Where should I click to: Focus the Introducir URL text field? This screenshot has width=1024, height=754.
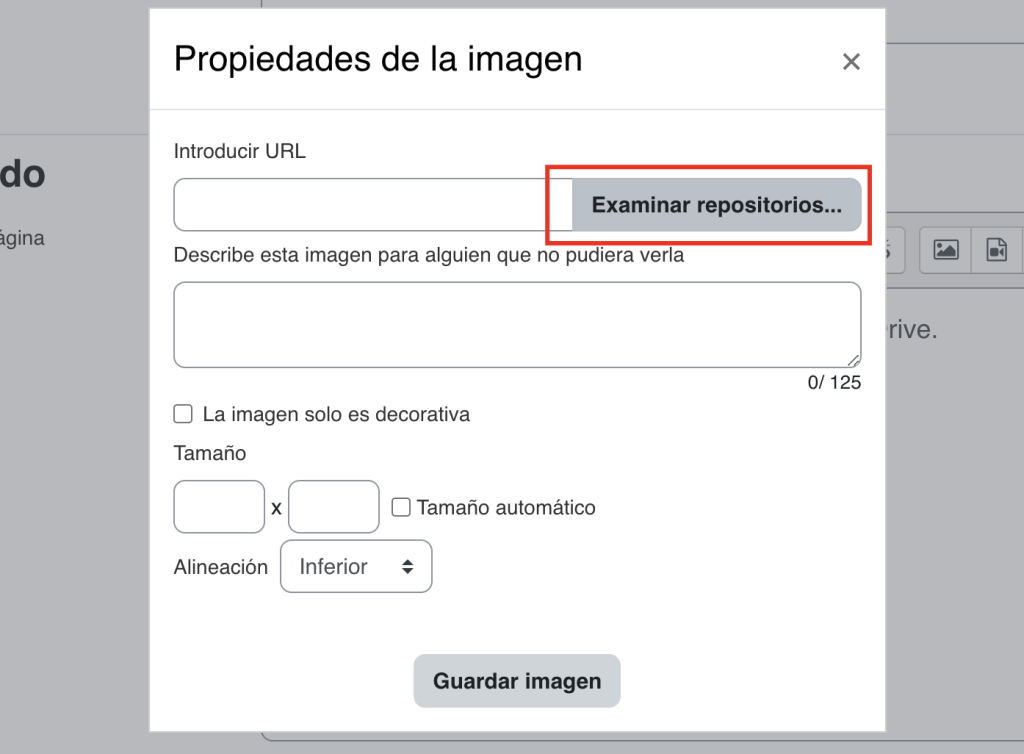pos(372,205)
